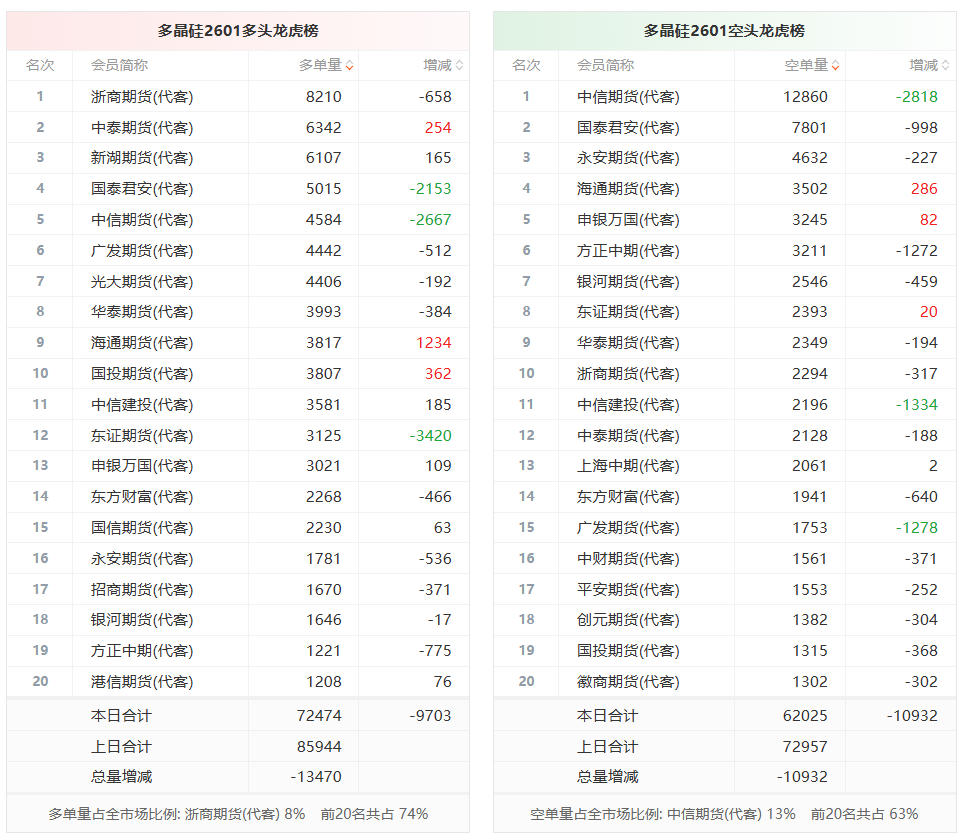Image resolution: width=963 pixels, height=840 pixels.
Task: Click 中信期货(代客) in short table row 1
Action: [x=628, y=96]
